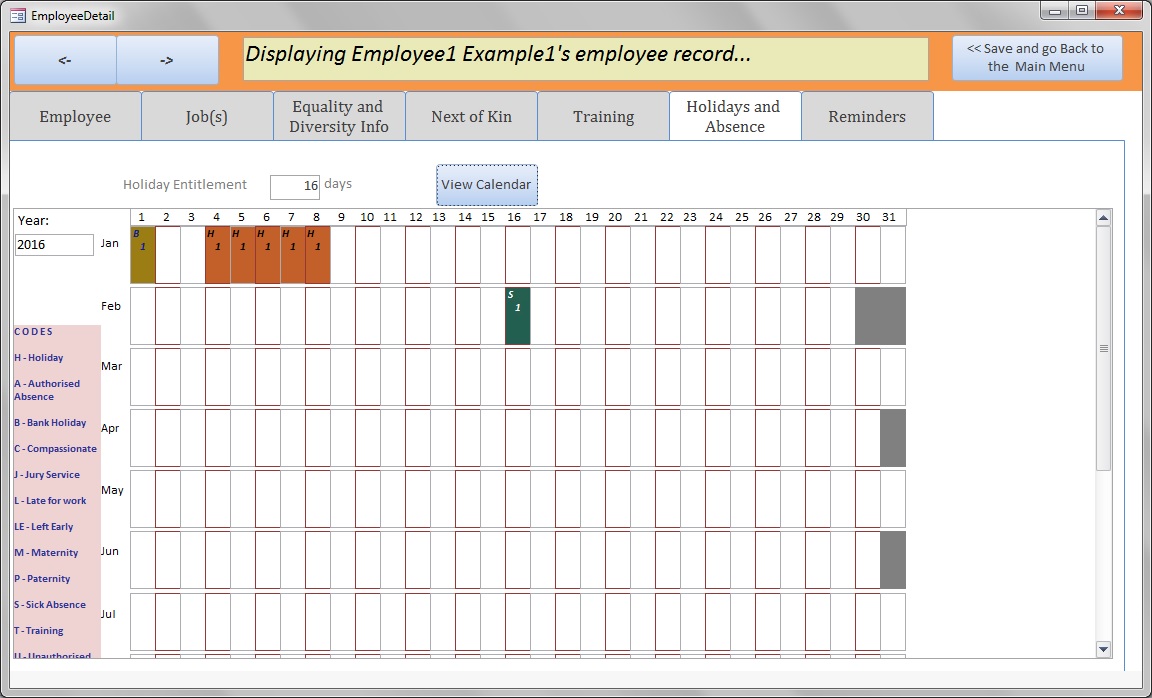Screen dimensions: 1152x698
Task: Click the scroll down arrow of the calendar
Action: click(1103, 649)
